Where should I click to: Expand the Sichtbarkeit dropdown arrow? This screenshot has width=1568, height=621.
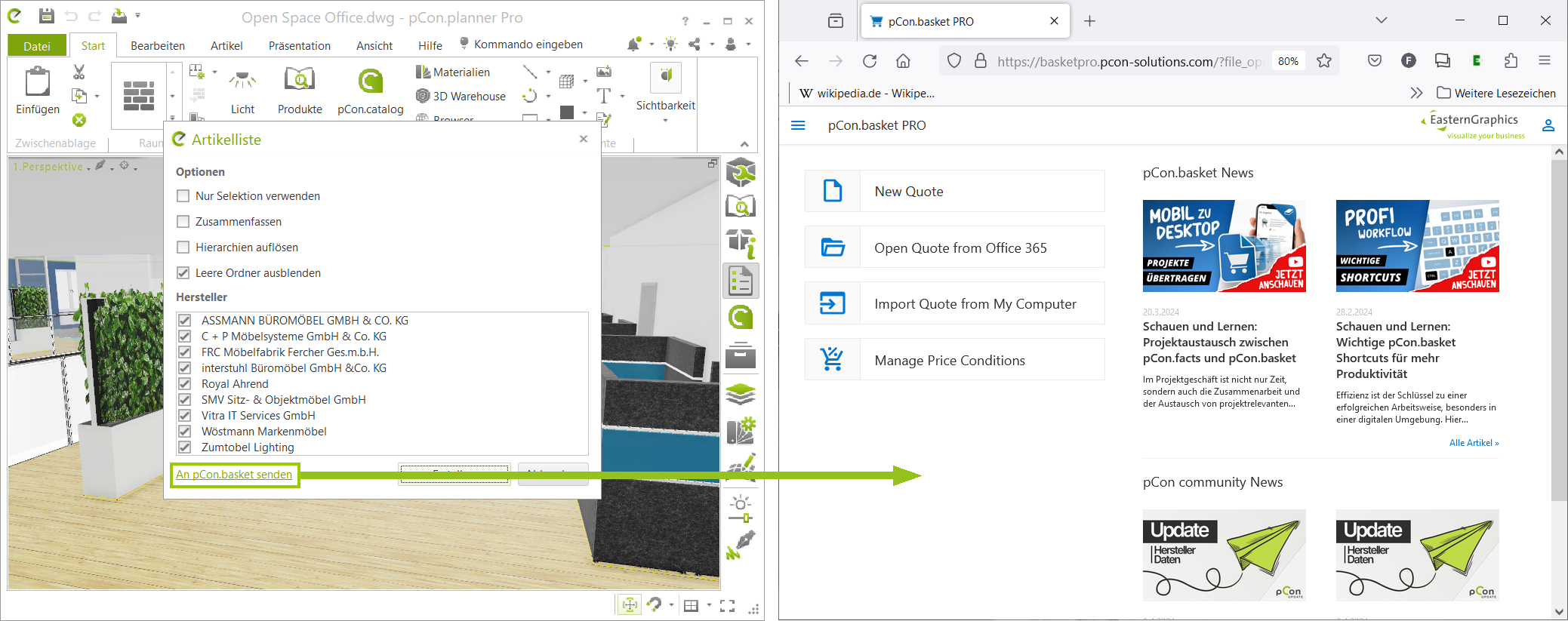tap(665, 121)
